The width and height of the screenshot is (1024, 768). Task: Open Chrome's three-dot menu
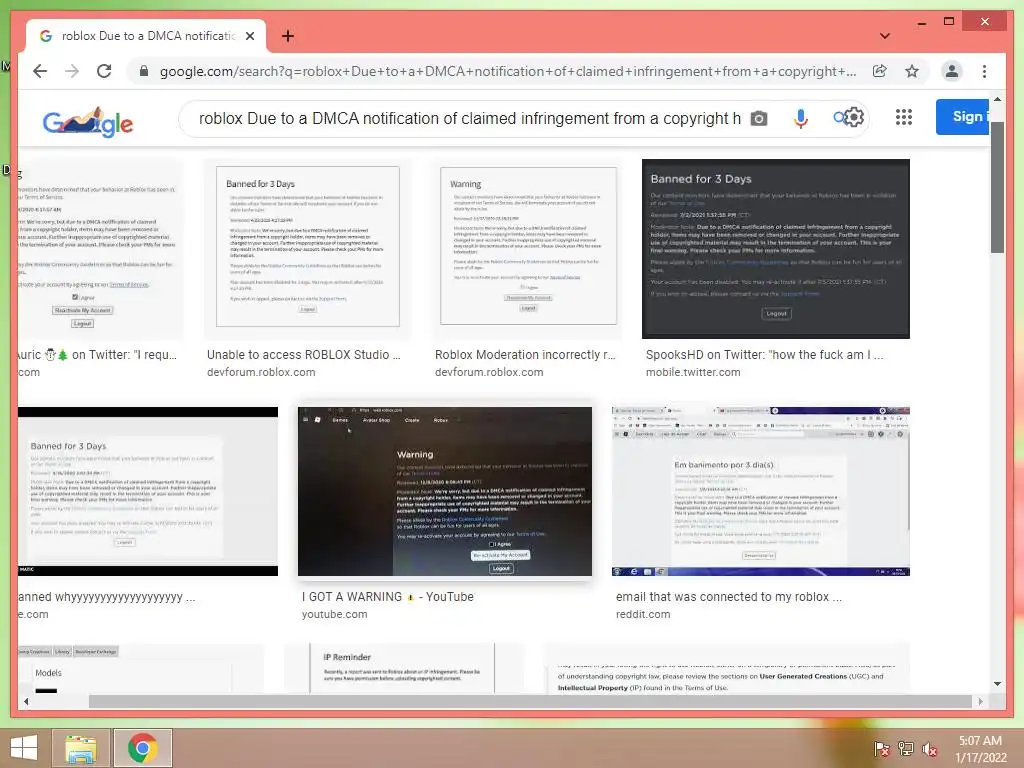click(984, 71)
